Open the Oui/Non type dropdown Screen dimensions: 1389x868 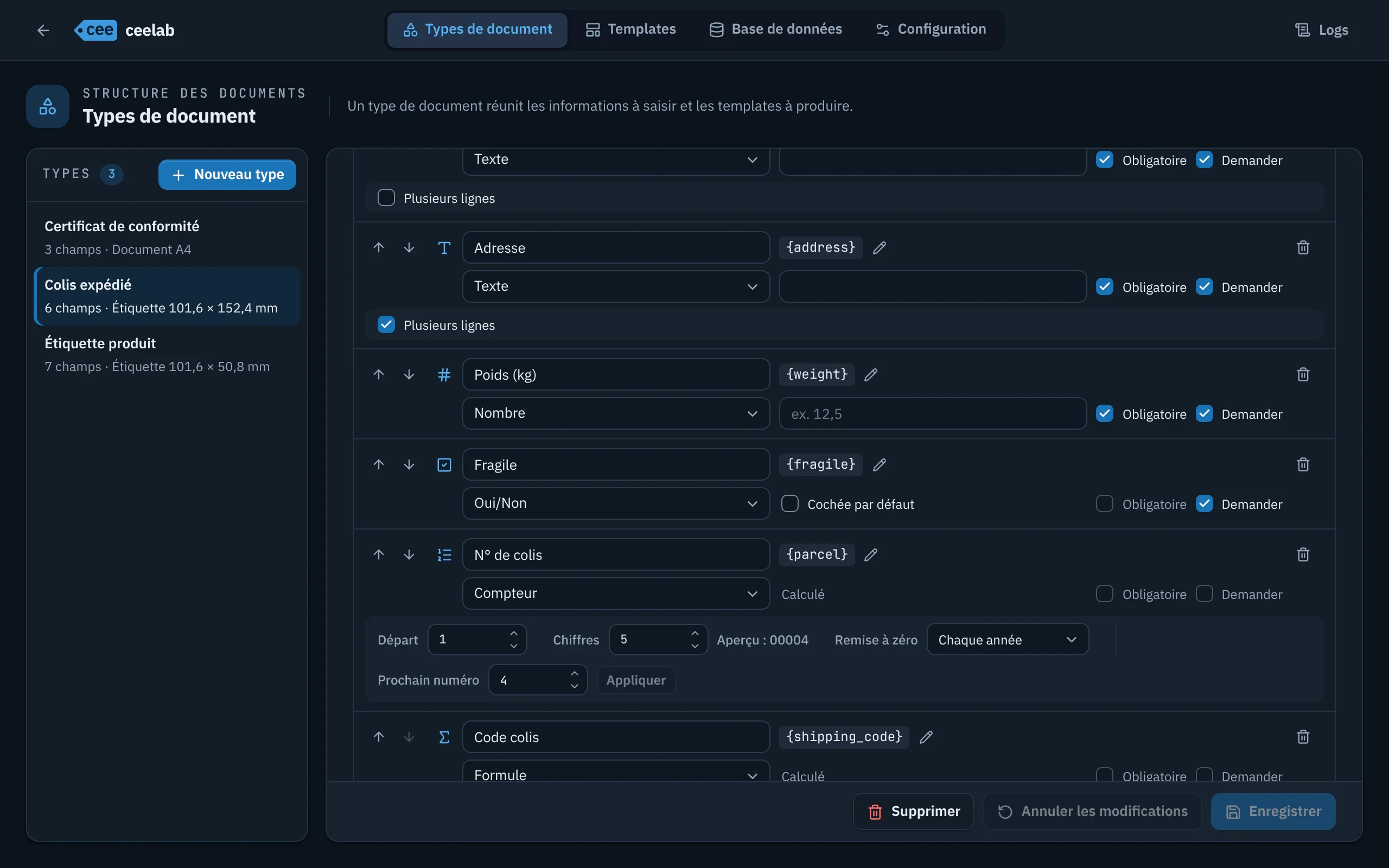pyautogui.click(x=616, y=503)
